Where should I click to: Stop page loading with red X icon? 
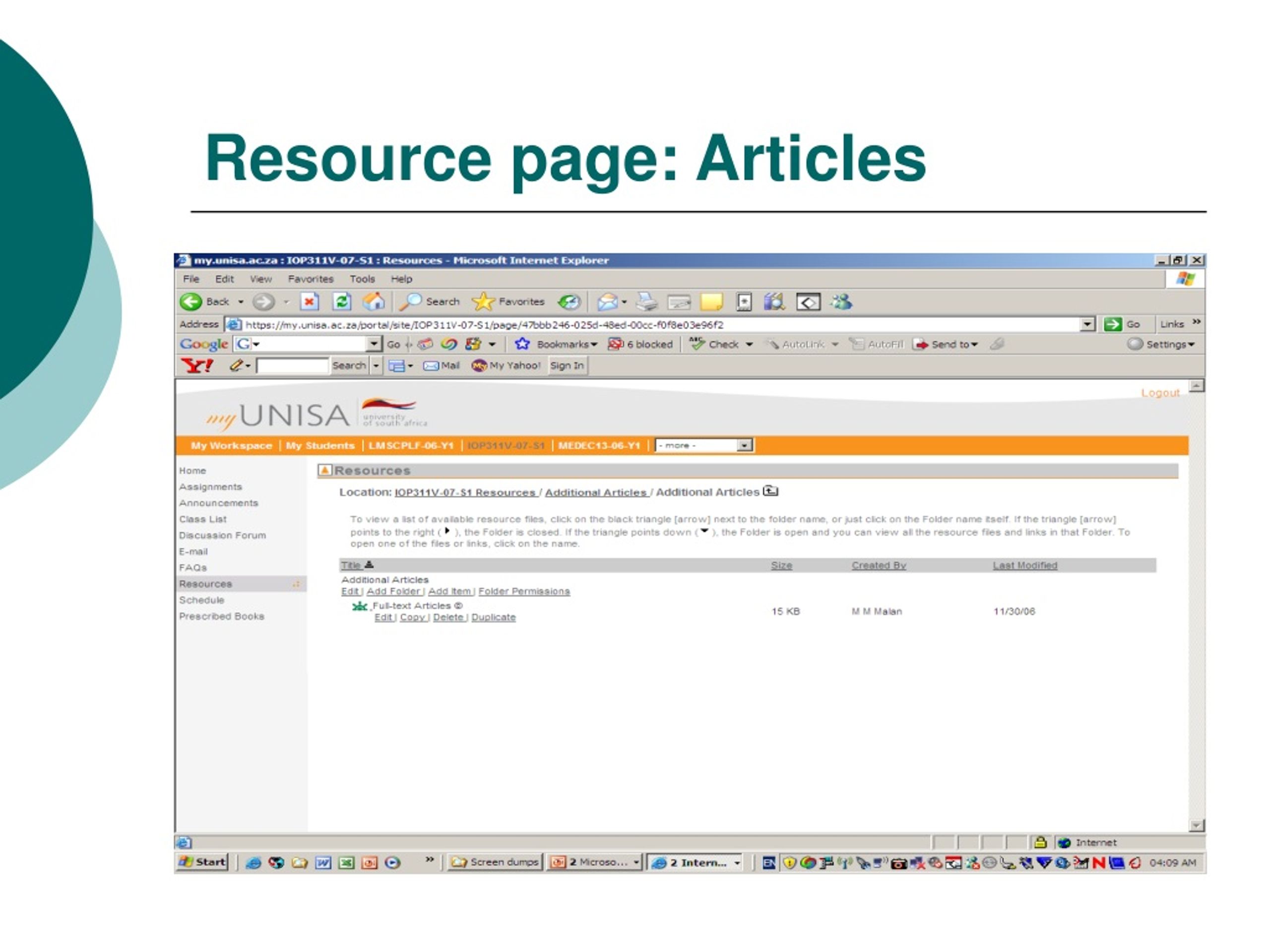pos(309,301)
